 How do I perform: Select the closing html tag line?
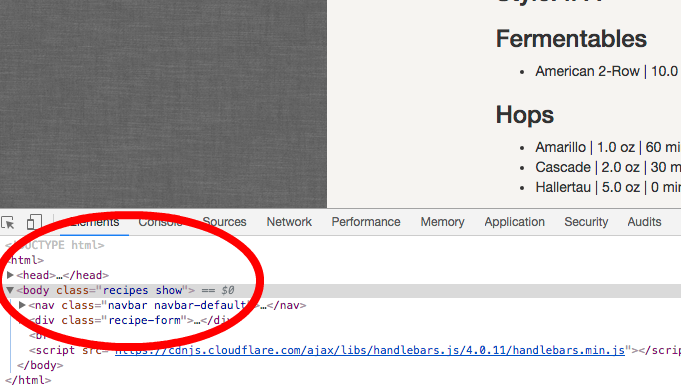coord(28,380)
